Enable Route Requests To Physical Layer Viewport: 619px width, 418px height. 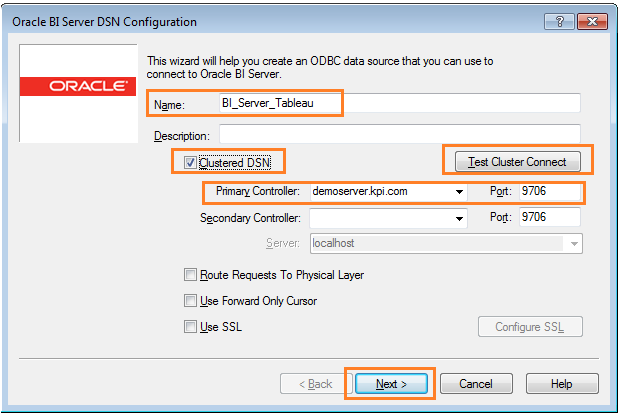[191, 274]
